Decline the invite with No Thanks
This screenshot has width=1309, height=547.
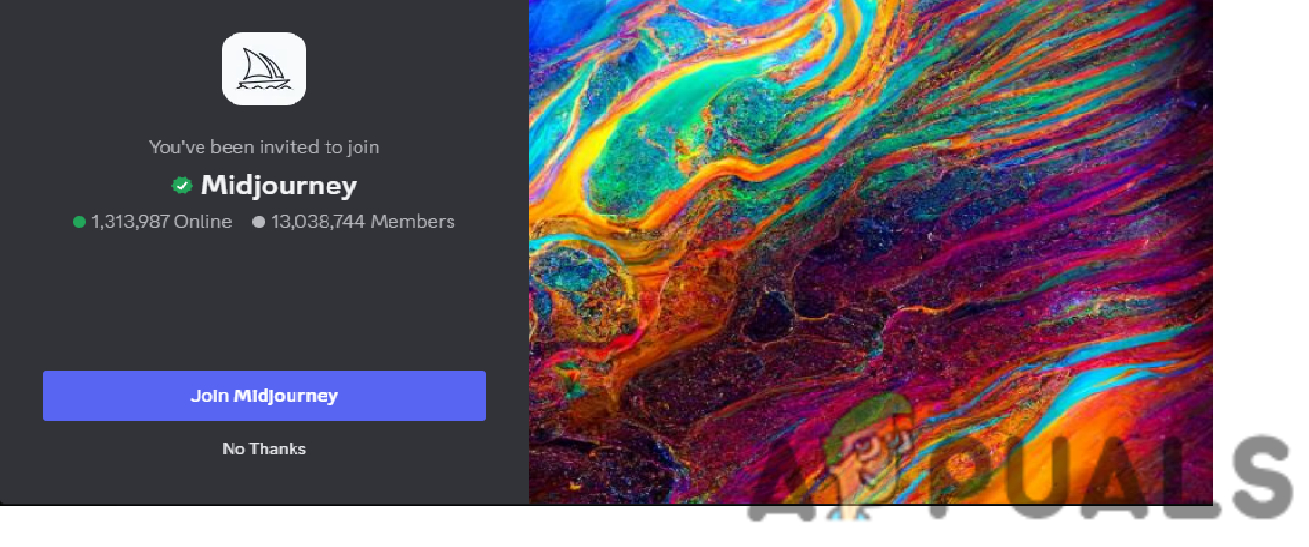[x=264, y=449]
